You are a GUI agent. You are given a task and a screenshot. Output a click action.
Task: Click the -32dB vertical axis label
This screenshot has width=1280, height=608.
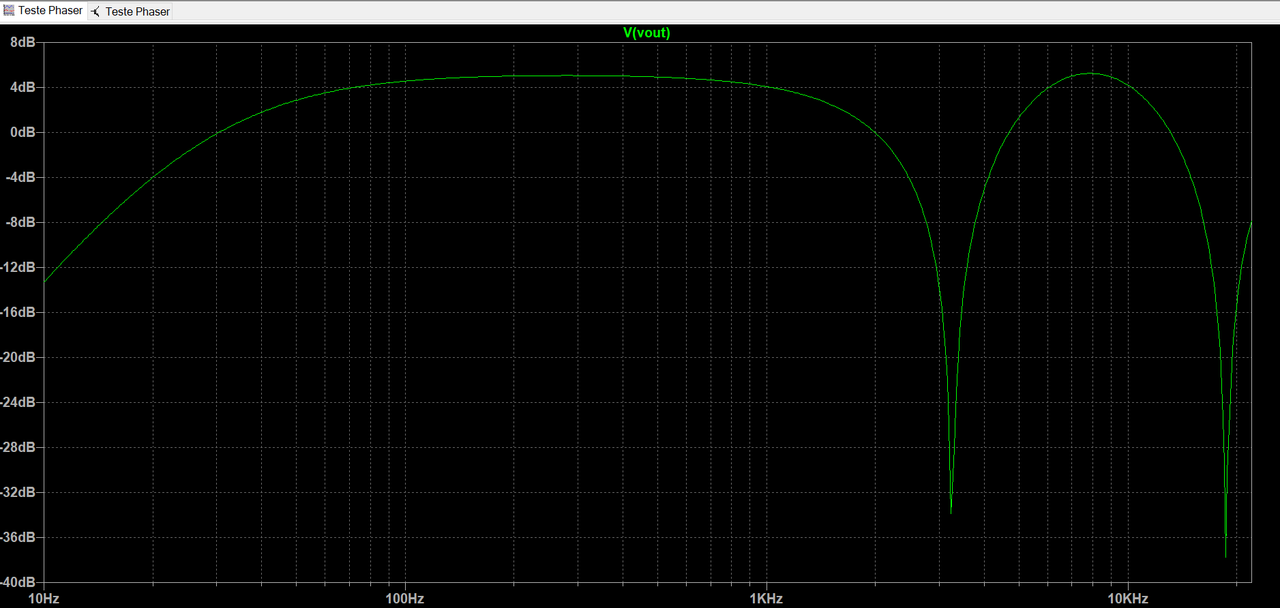coord(19,492)
